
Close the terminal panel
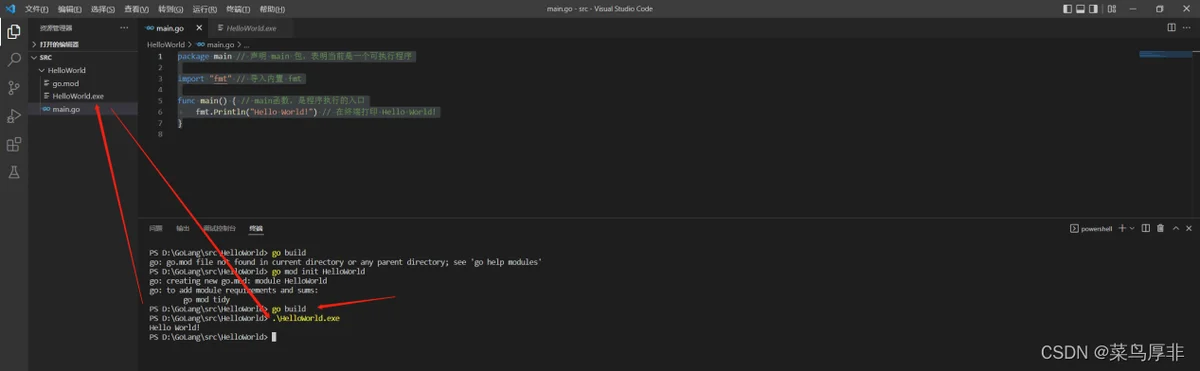tap(1188, 228)
